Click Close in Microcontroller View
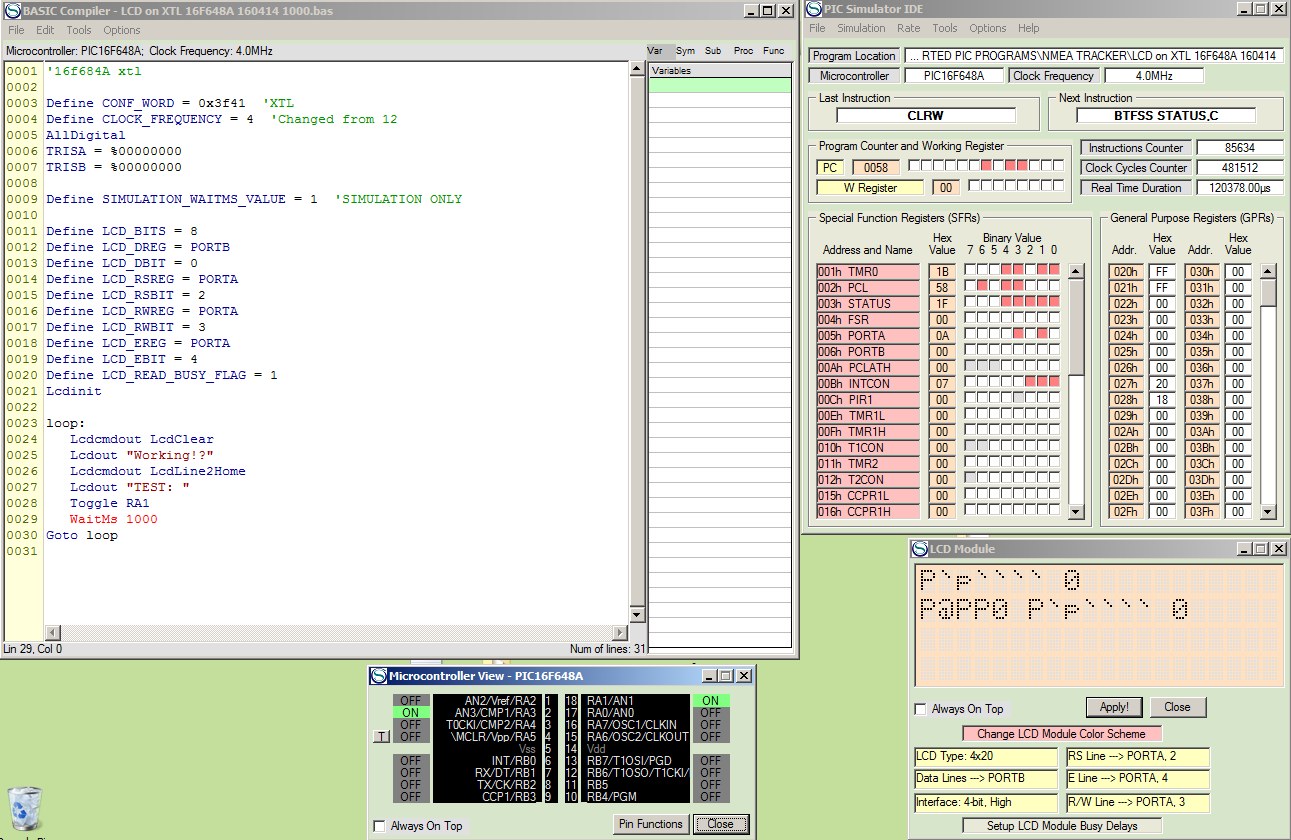 point(720,824)
